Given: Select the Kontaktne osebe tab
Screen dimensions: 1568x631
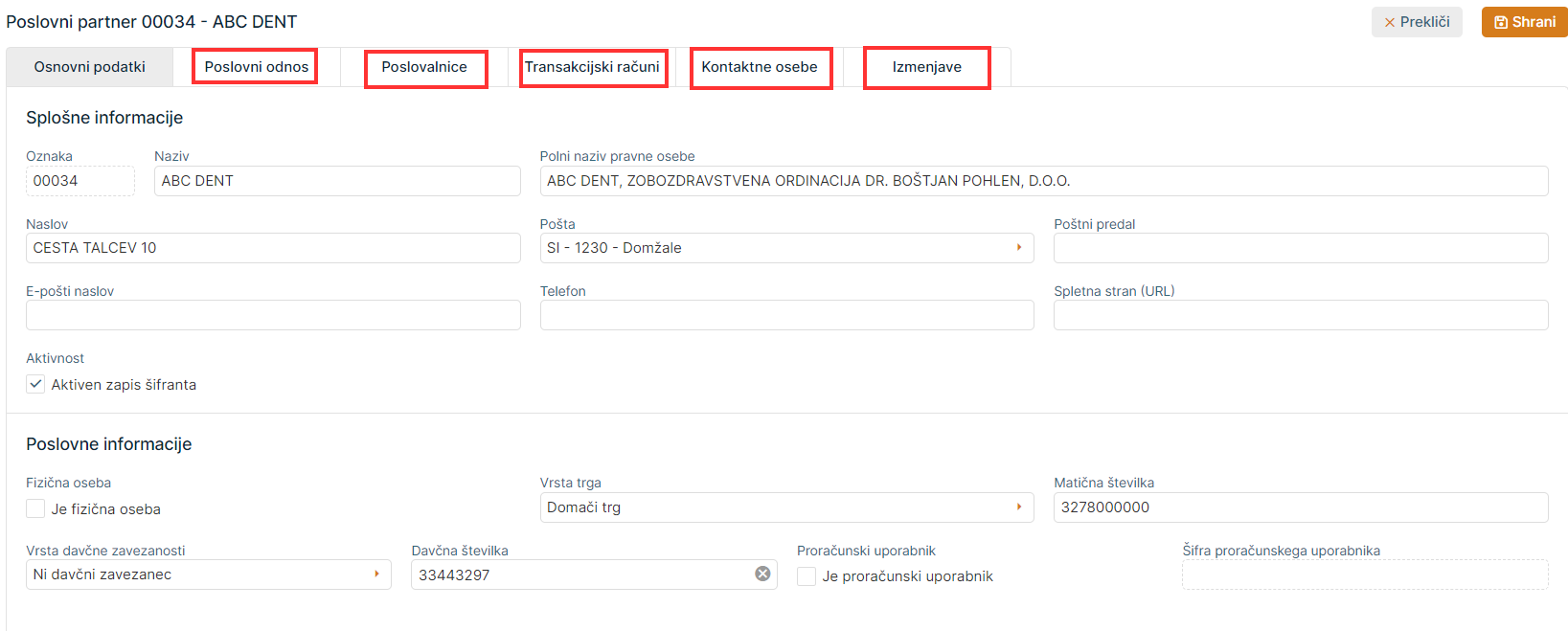Looking at the screenshot, I should click(760, 67).
